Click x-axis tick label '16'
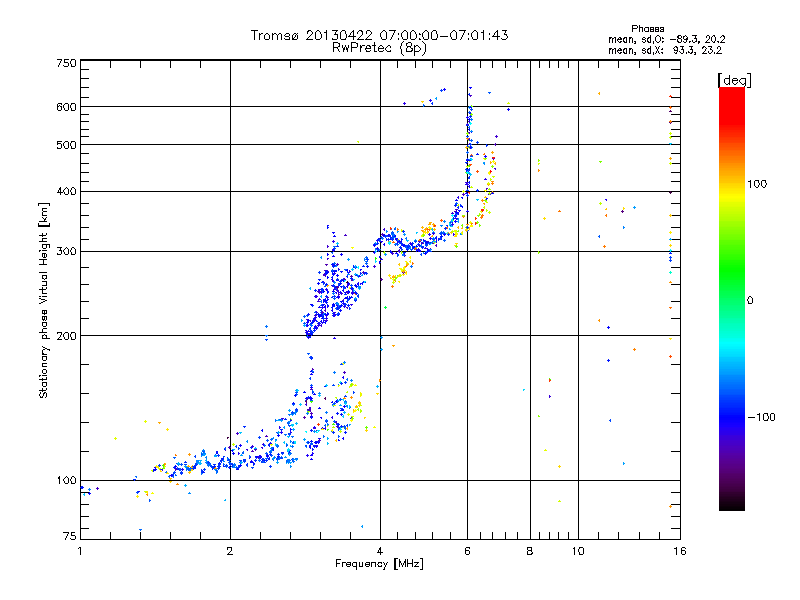The image size is (800, 600). pos(680,551)
